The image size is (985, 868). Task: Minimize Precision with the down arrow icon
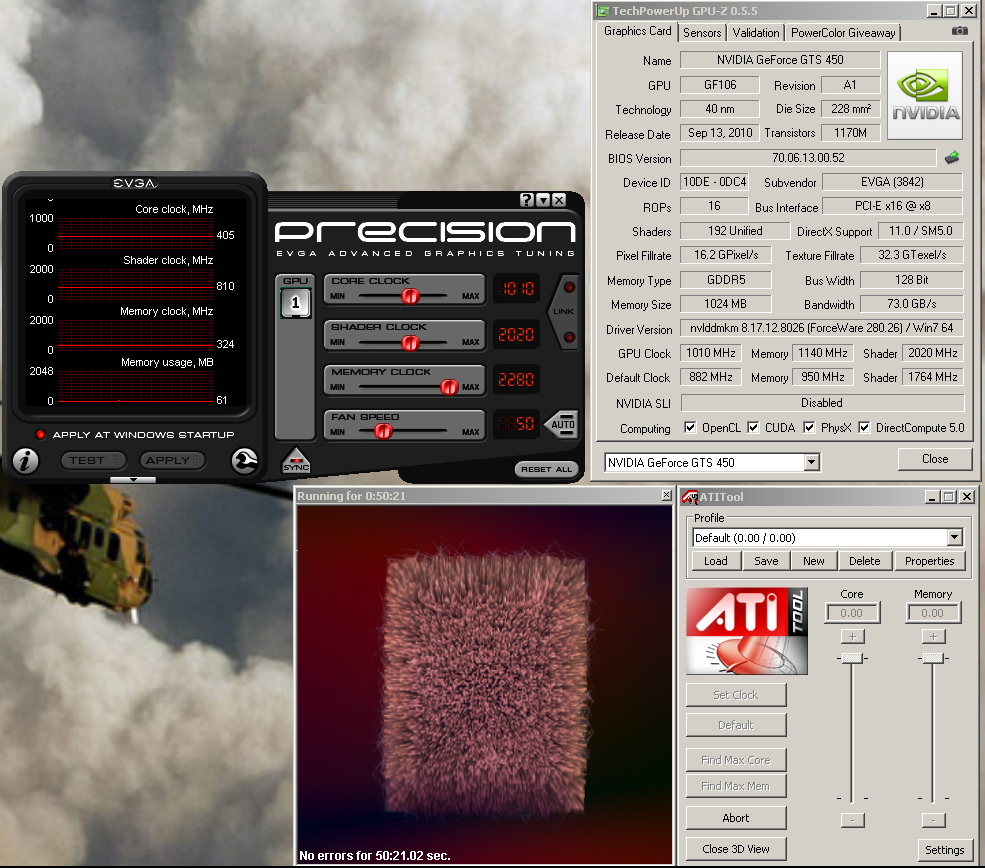pos(543,200)
